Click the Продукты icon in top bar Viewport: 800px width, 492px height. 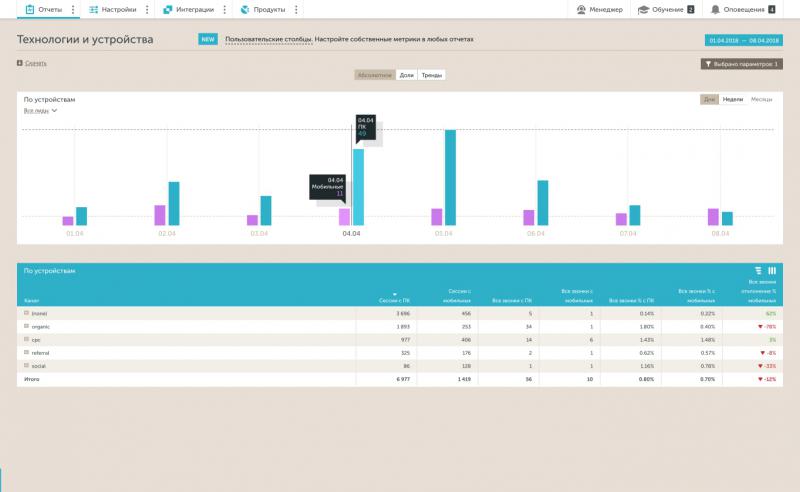point(244,9)
